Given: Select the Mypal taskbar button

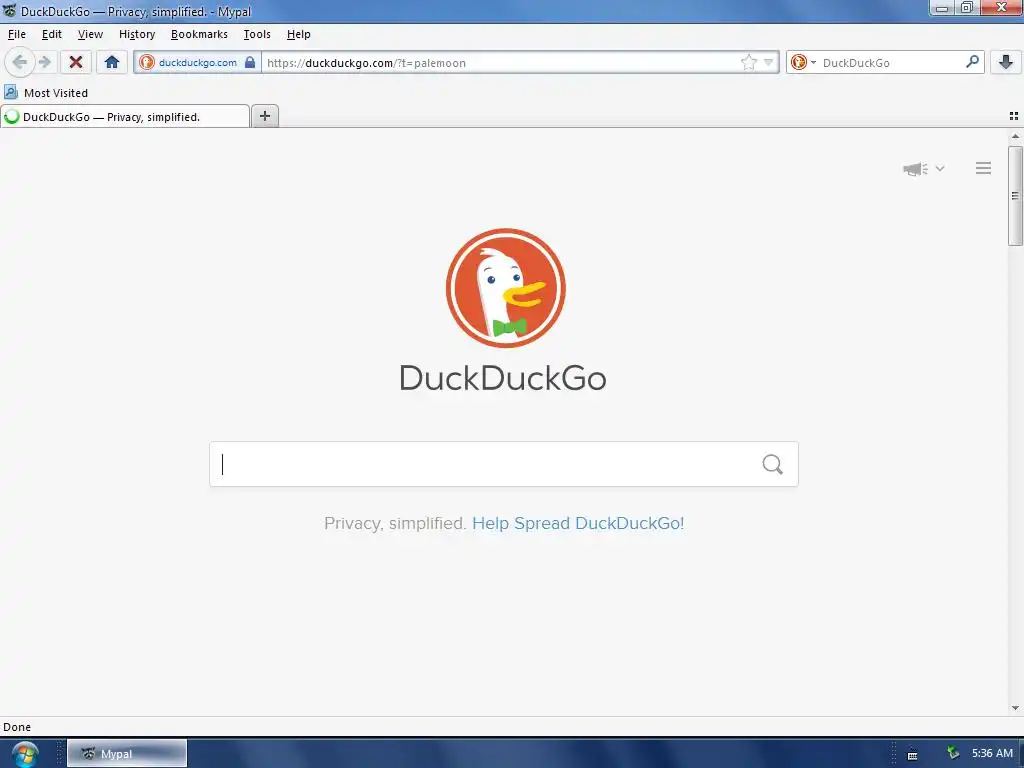Looking at the screenshot, I should click(127, 754).
